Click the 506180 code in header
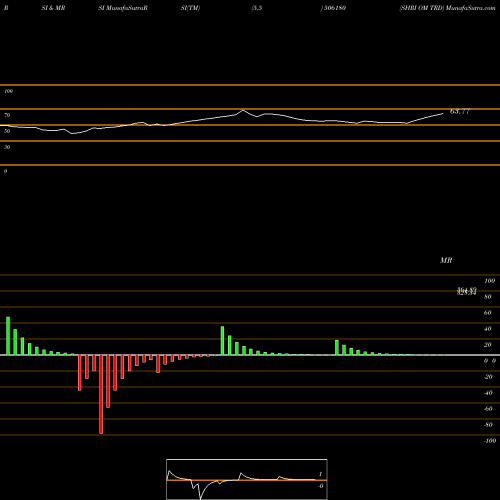 click(x=335, y=8)
